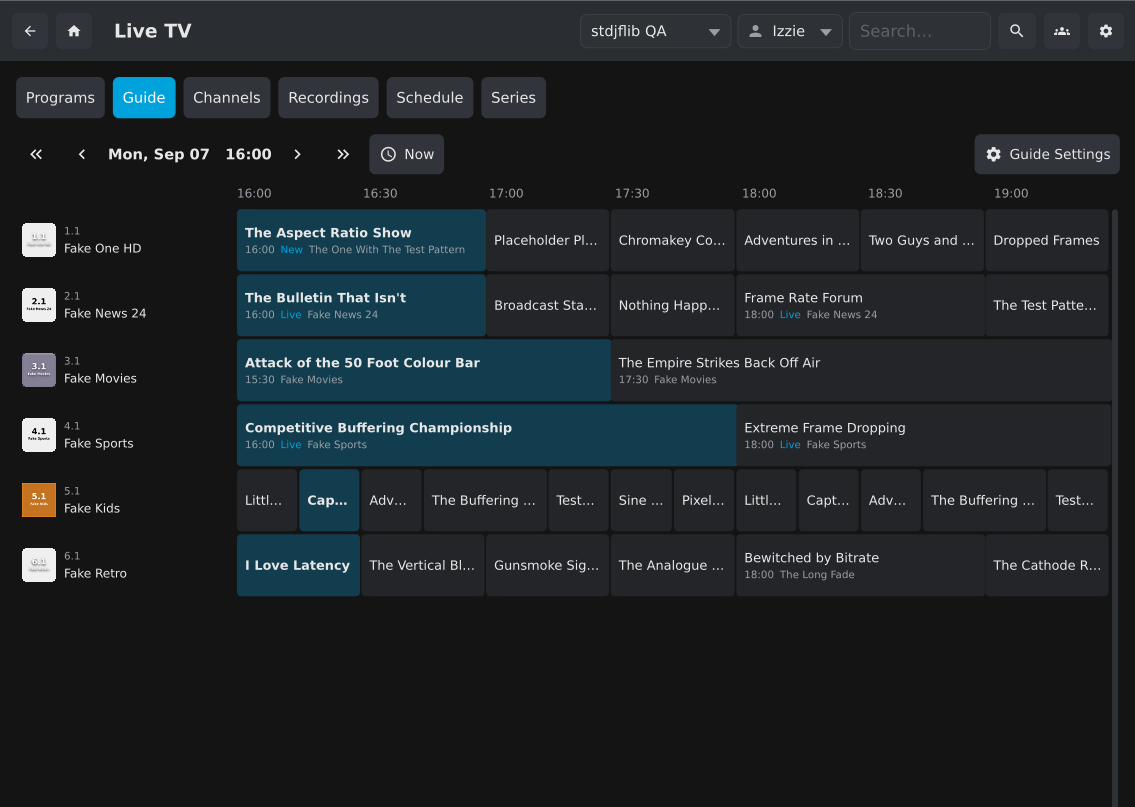Click the Fake Sports channel name

[x=98, y=444]
